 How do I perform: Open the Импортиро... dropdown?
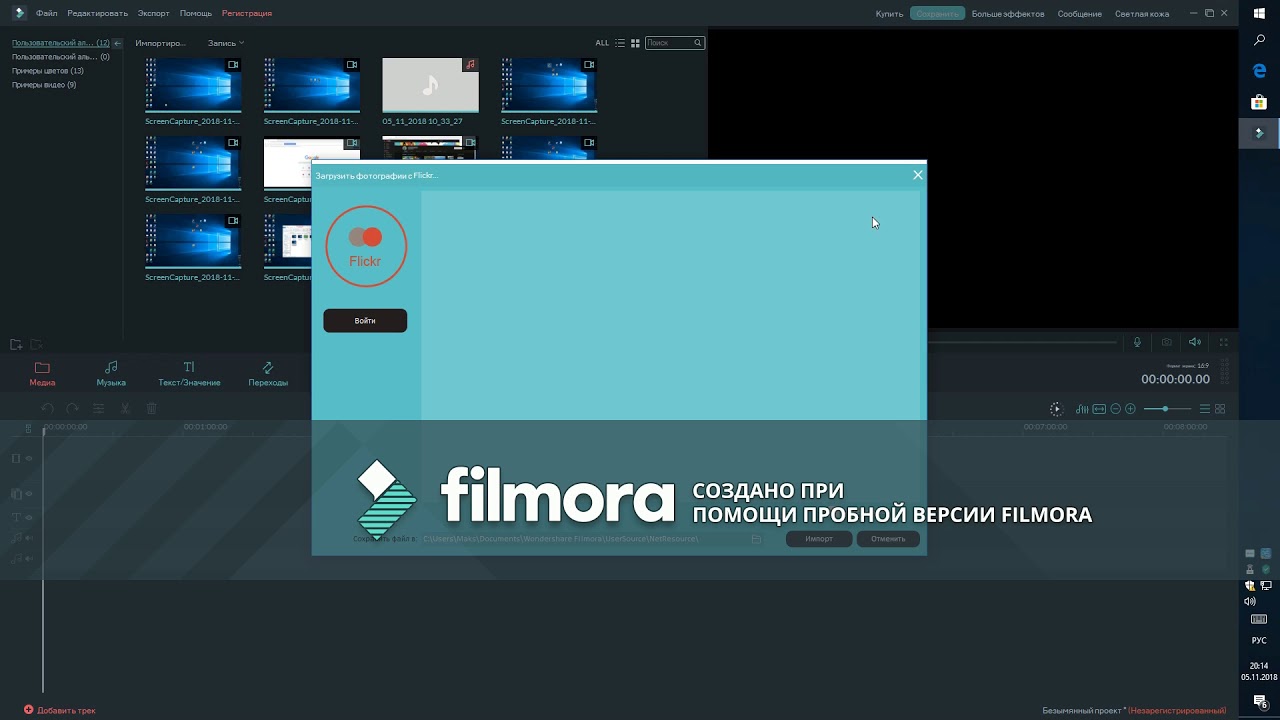161,43
